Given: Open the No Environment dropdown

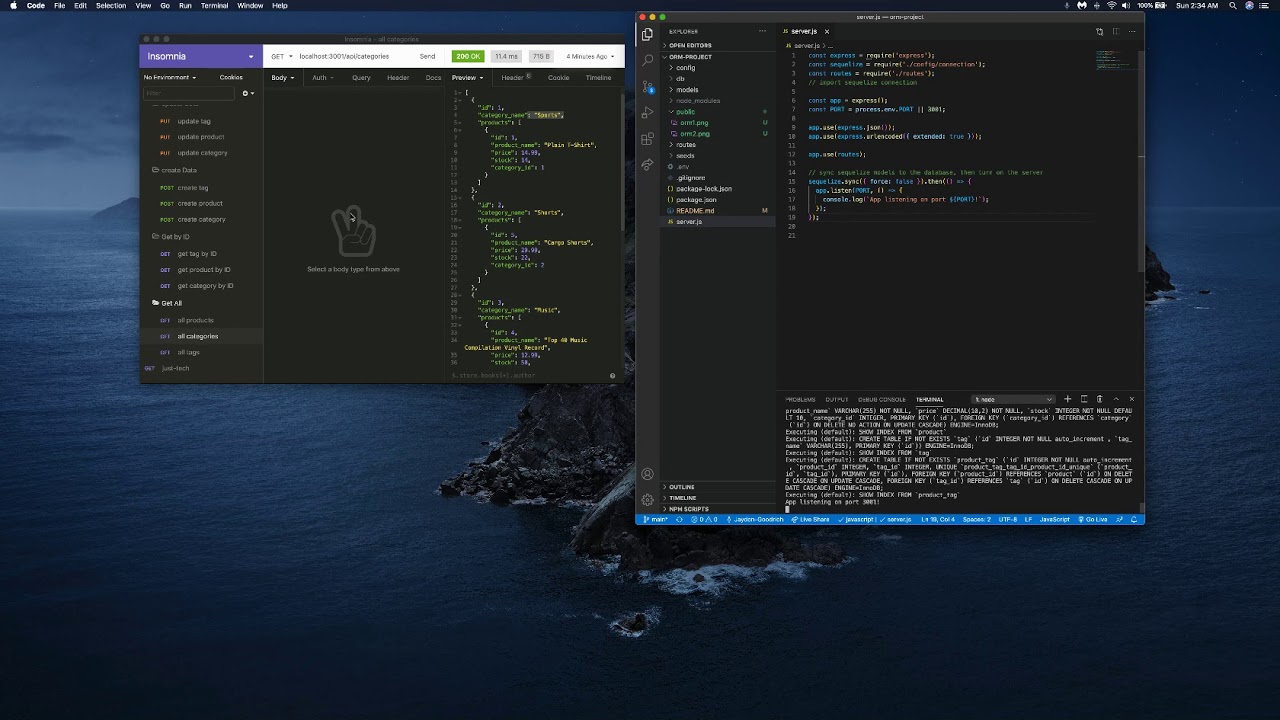Looking at the screenshot, I should click(x=170, y=77).
